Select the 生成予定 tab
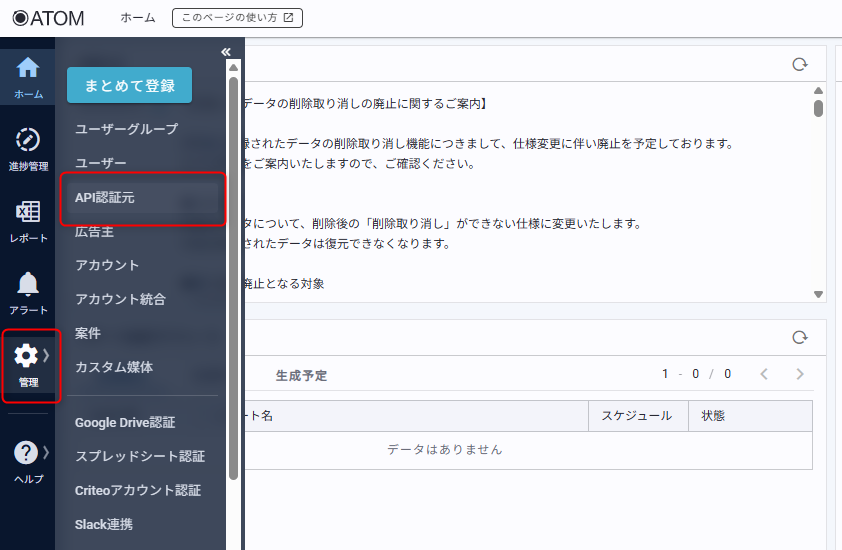The height and width of the screenshot is (550, 842). pyautogui.click(x=301, y=376)
